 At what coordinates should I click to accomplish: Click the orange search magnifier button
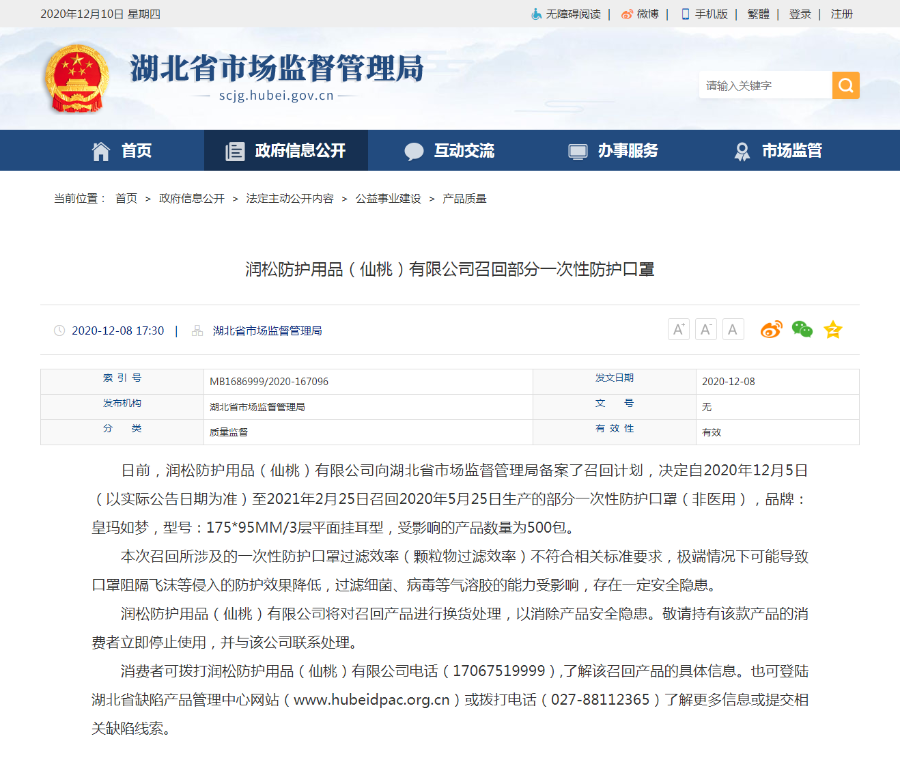tap(845, 86)
